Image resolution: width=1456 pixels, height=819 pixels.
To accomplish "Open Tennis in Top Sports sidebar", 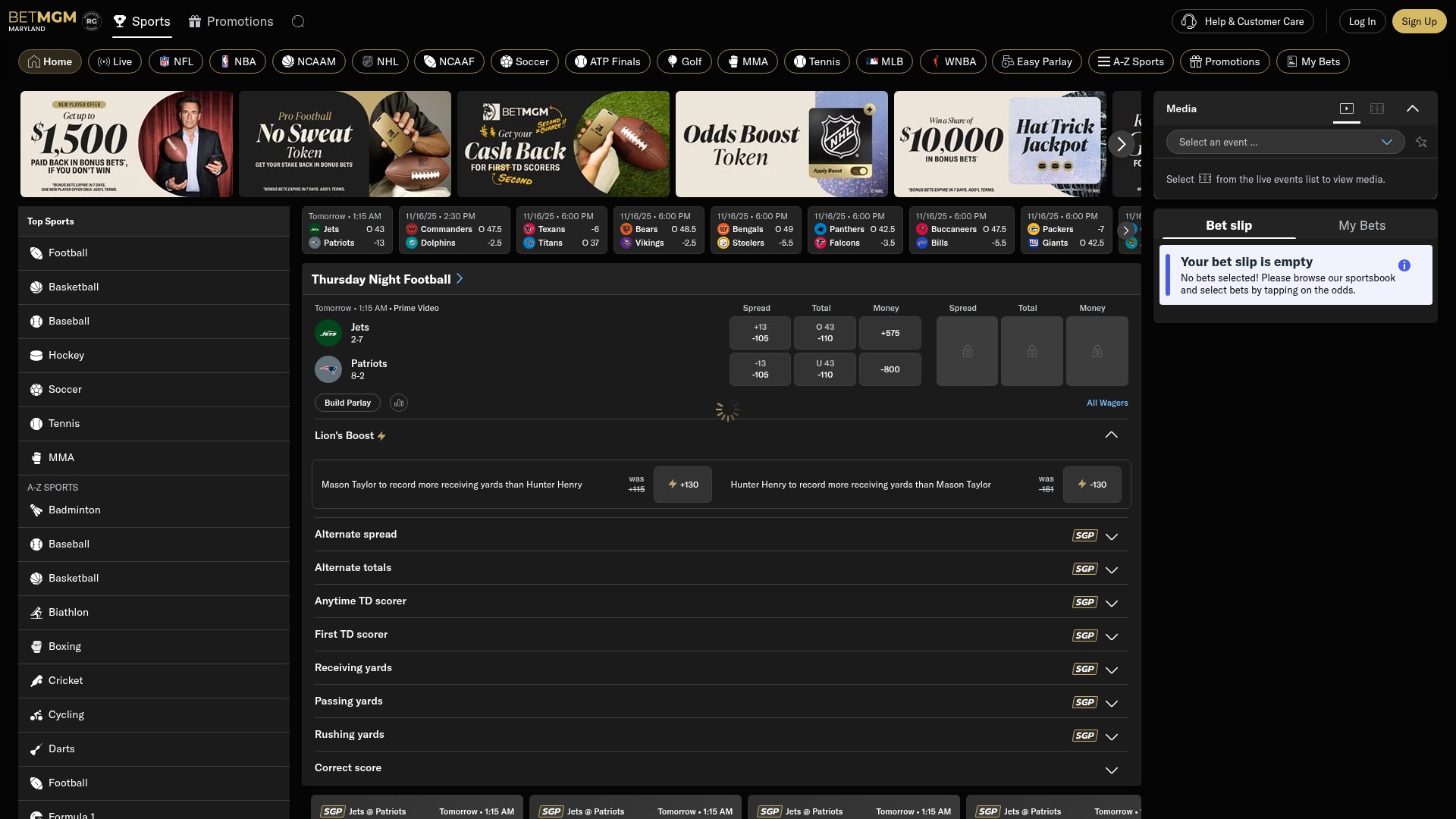I will [x=154, y=424].
